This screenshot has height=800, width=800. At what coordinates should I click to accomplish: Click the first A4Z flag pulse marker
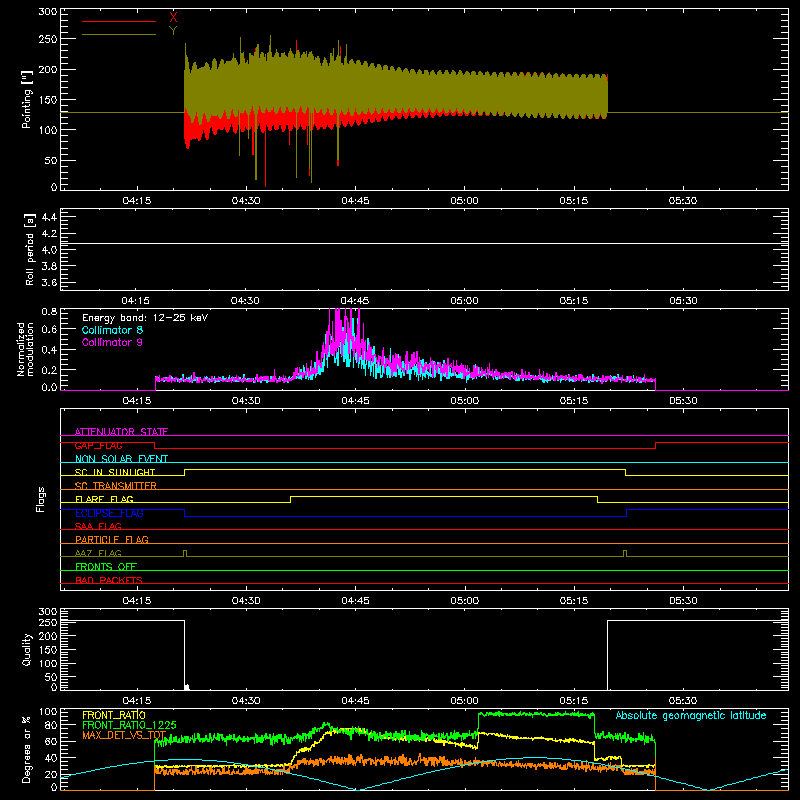pyautogui.click(x=185, y=553)
